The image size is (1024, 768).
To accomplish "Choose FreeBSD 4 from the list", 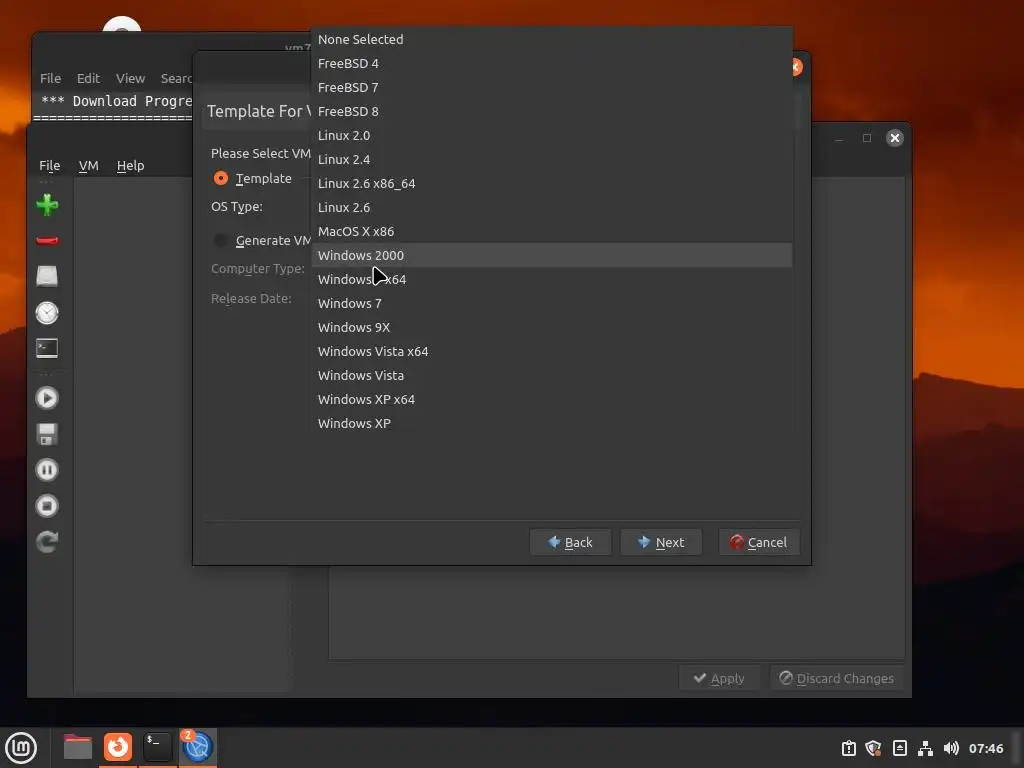I will 552,63.
